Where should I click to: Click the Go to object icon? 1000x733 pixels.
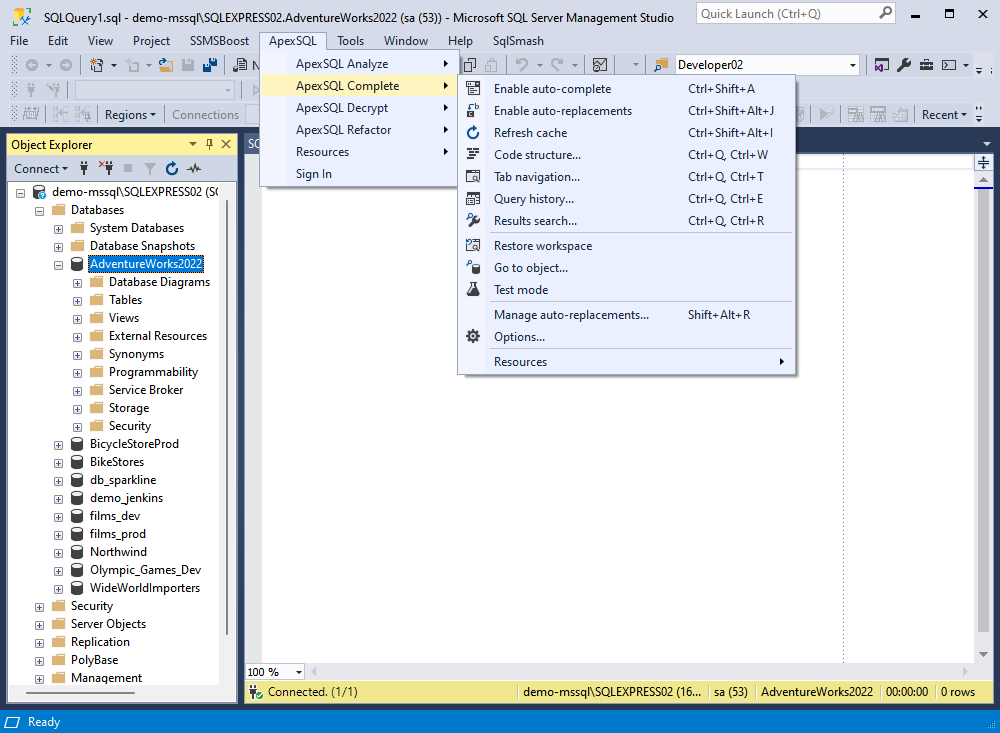(473, 267)
